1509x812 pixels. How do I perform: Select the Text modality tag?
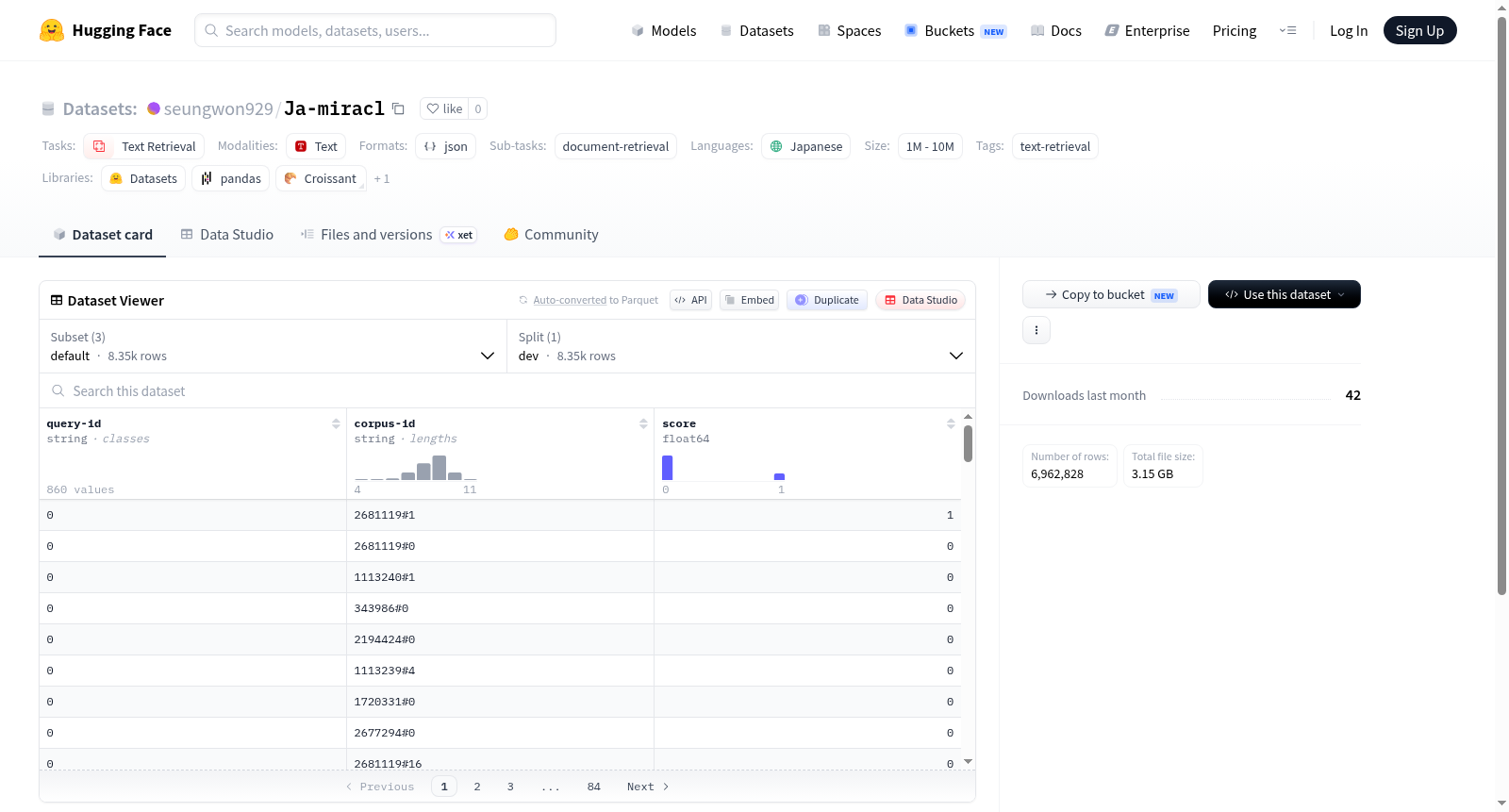[316, 146]
